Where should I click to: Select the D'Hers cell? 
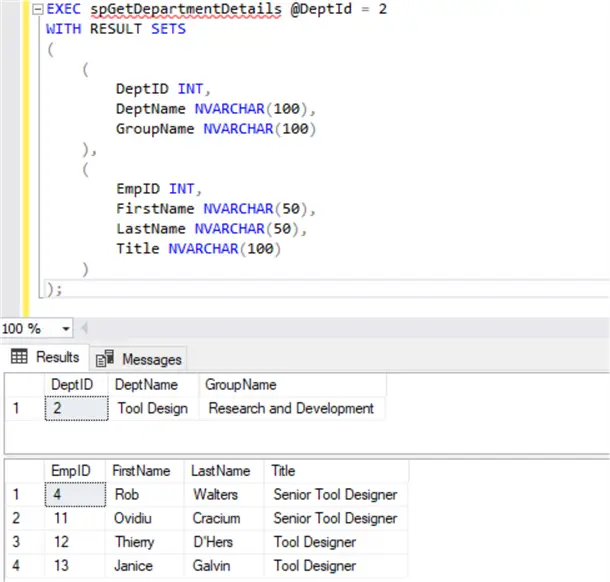[x=216, y=542]
